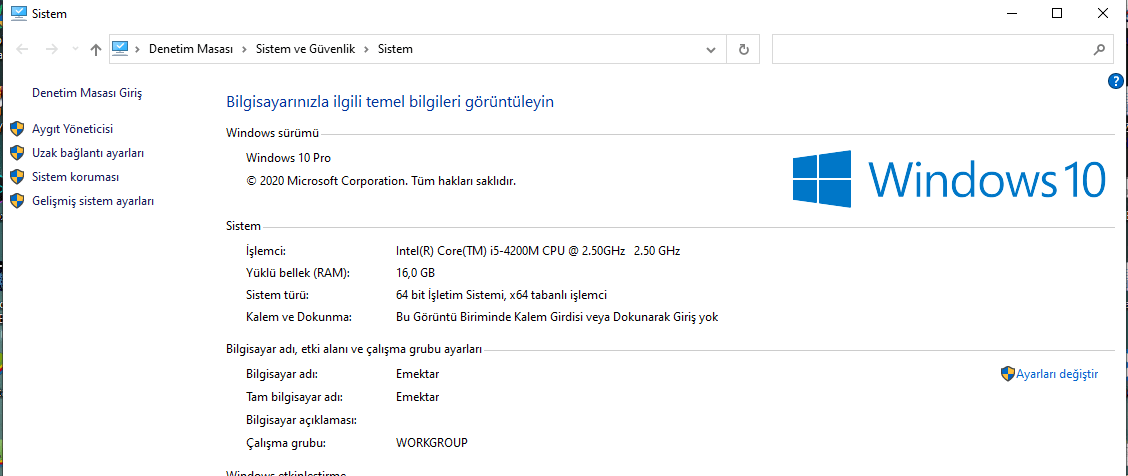Click the computer icon in address bar

coord(120,49)
